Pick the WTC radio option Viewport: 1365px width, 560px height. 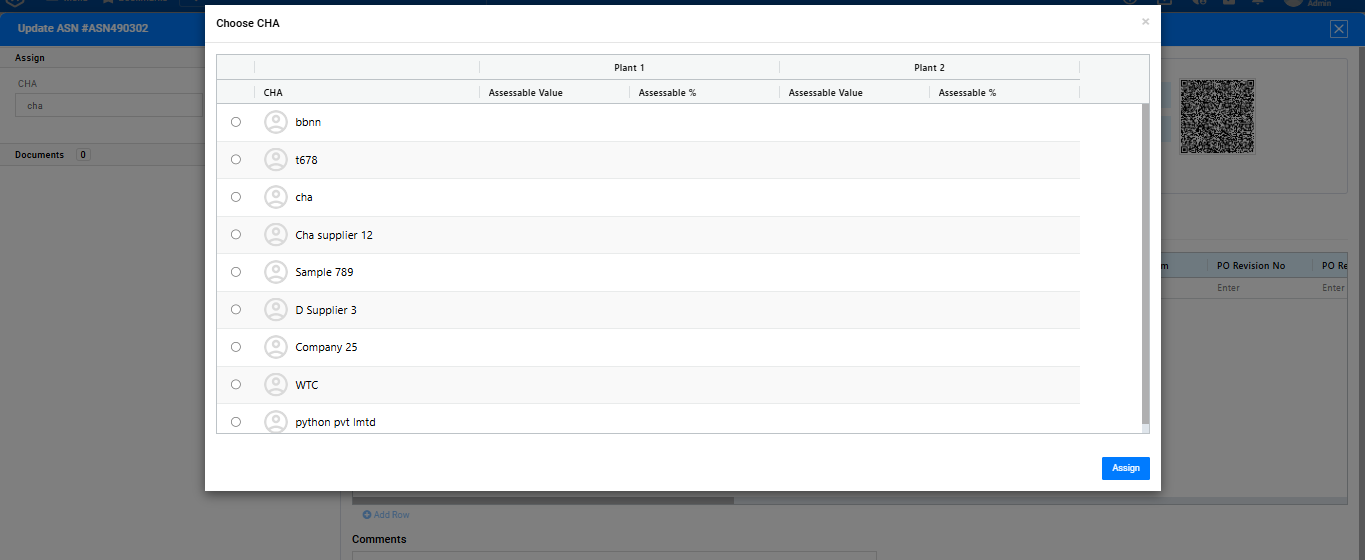coord(236,385)
